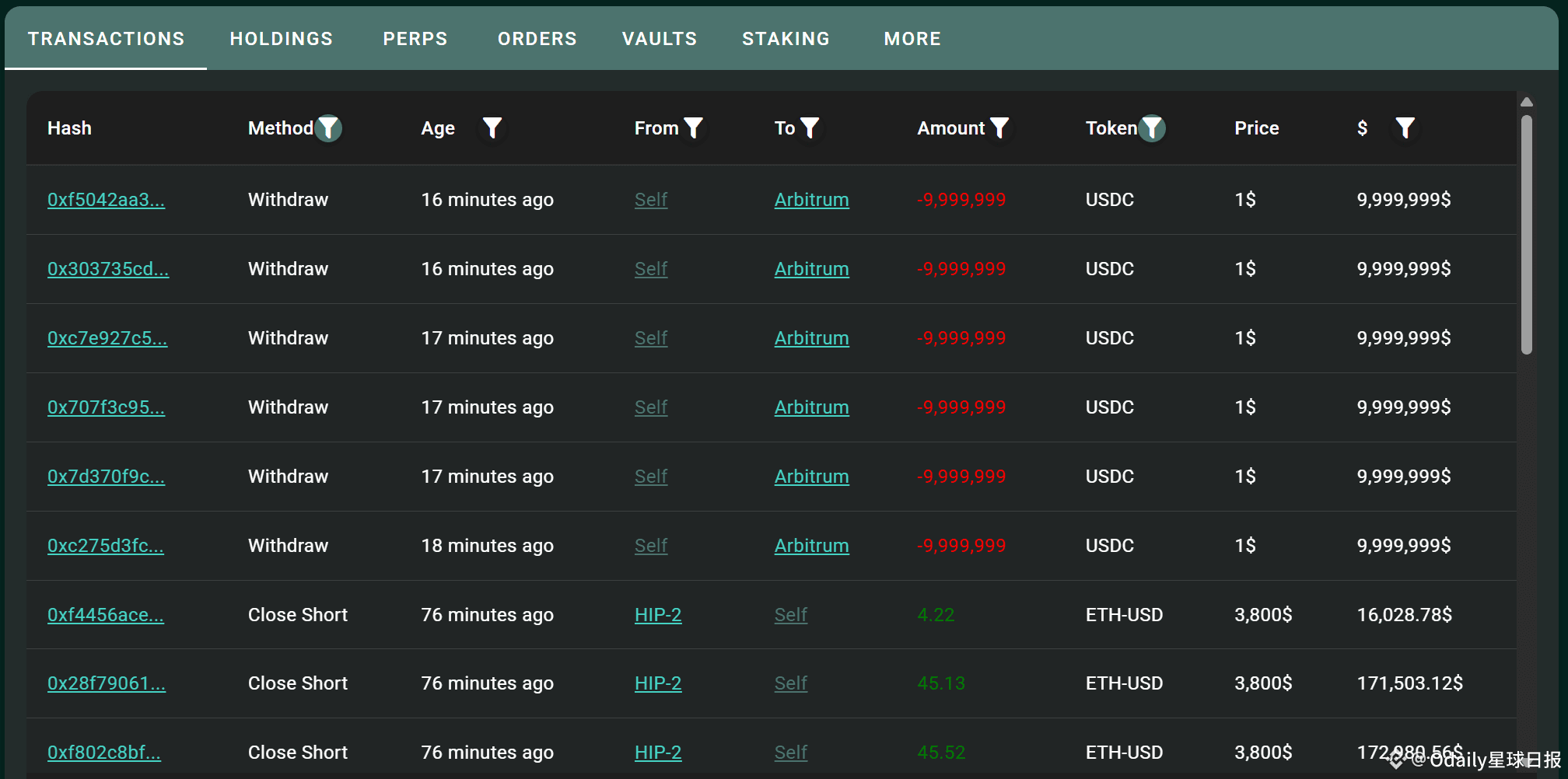Open transaction hash 0x28f79061

(107, 683)
